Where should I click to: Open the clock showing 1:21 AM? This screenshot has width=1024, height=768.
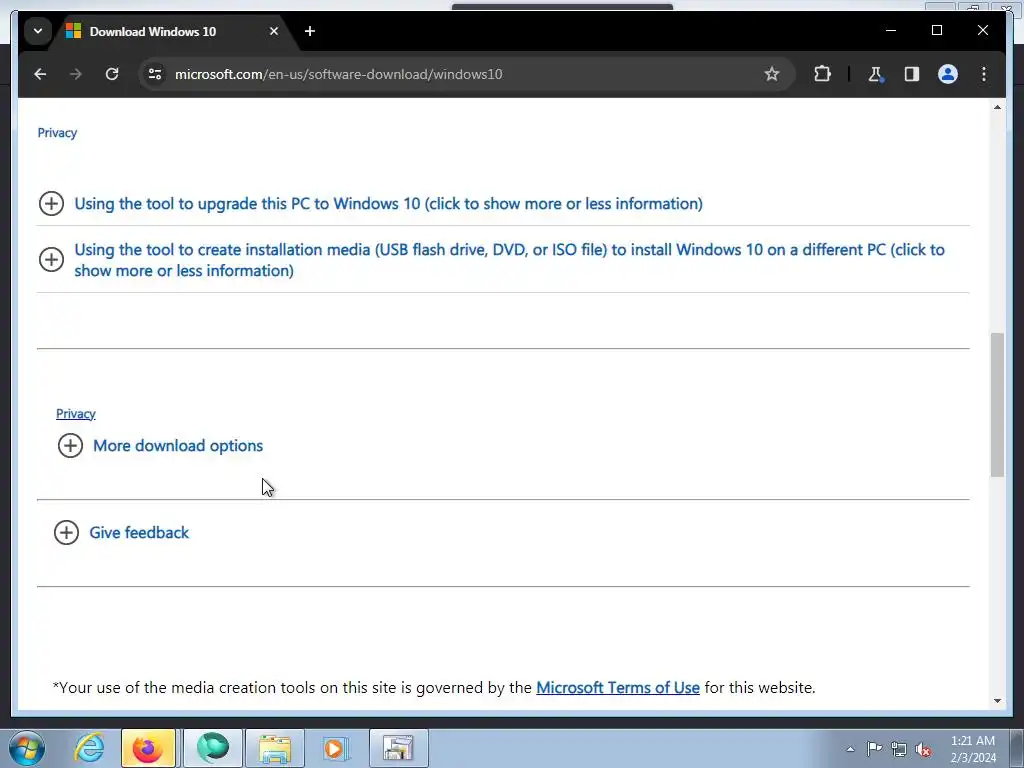[973, 749]
